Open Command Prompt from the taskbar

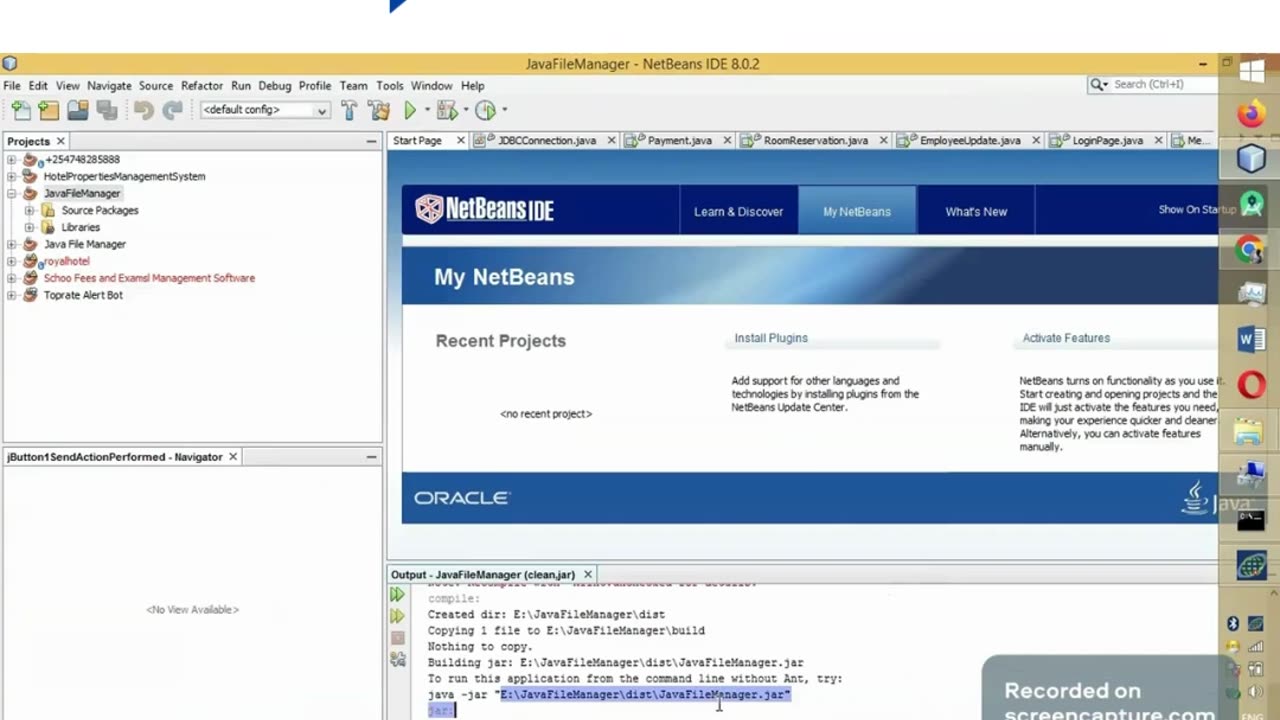click(x=1250, y=520)
